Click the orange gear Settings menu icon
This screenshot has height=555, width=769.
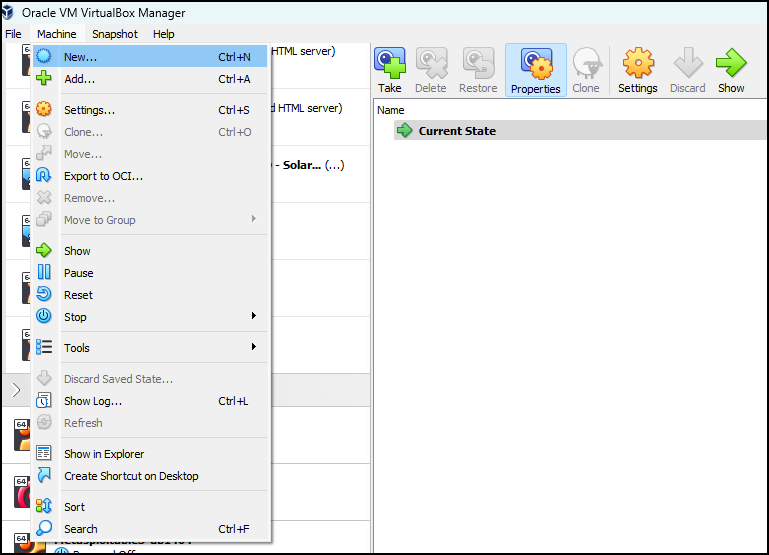pyautogui.click(x=44, y=109)
